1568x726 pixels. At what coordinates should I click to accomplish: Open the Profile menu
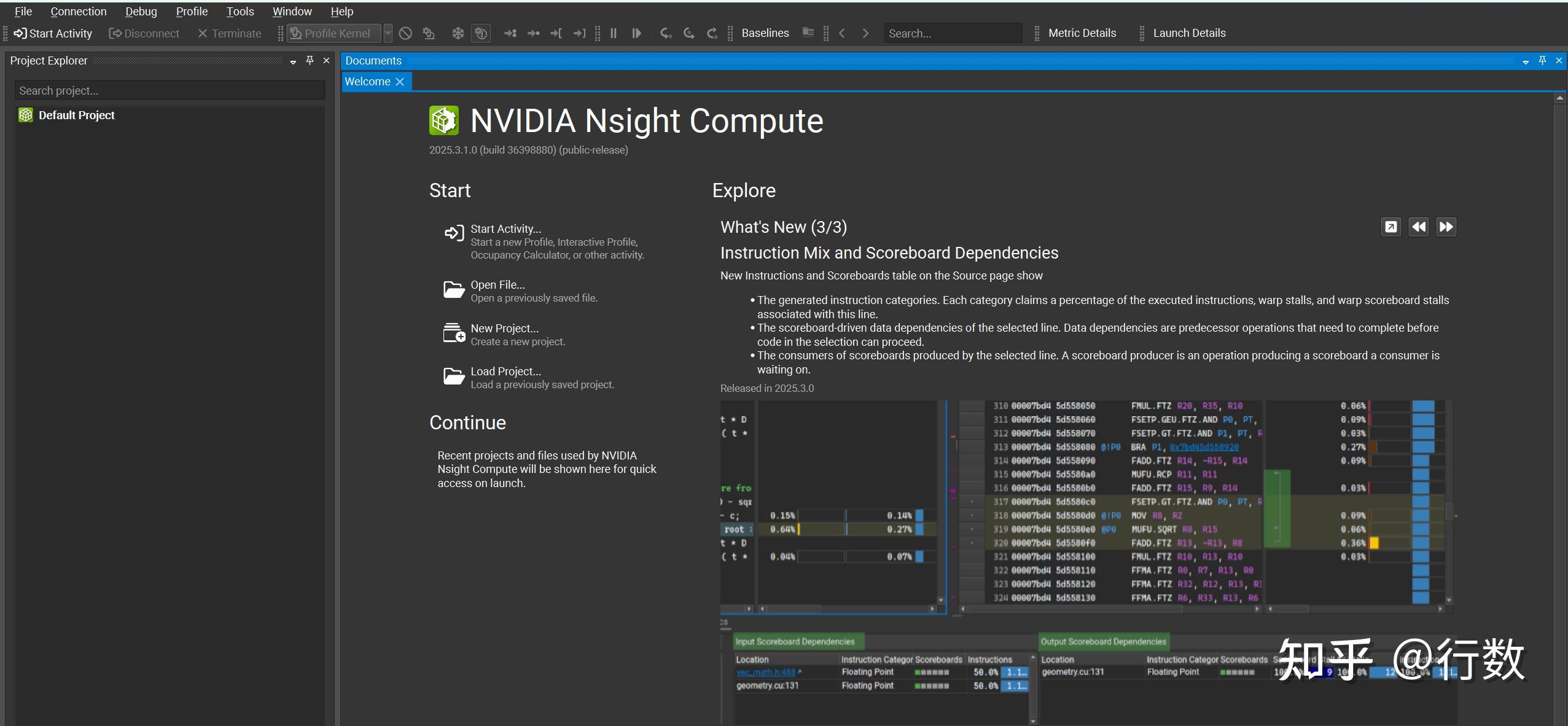tap(192, 11)
